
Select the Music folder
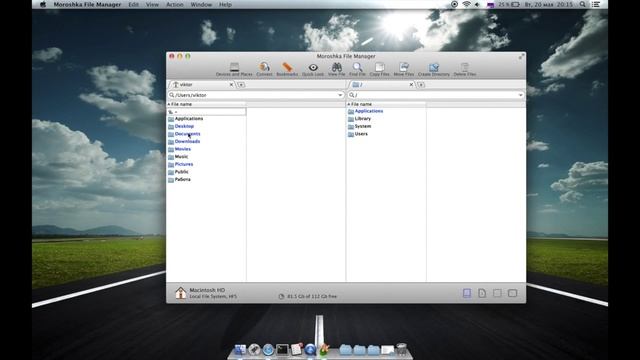point(207,157)
